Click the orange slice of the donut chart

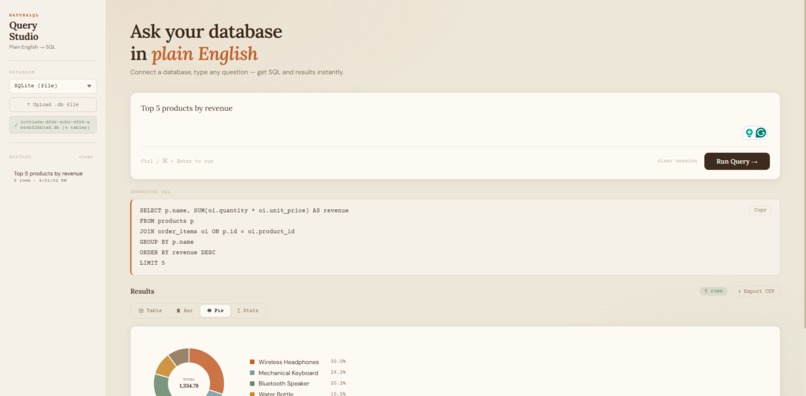211,368
